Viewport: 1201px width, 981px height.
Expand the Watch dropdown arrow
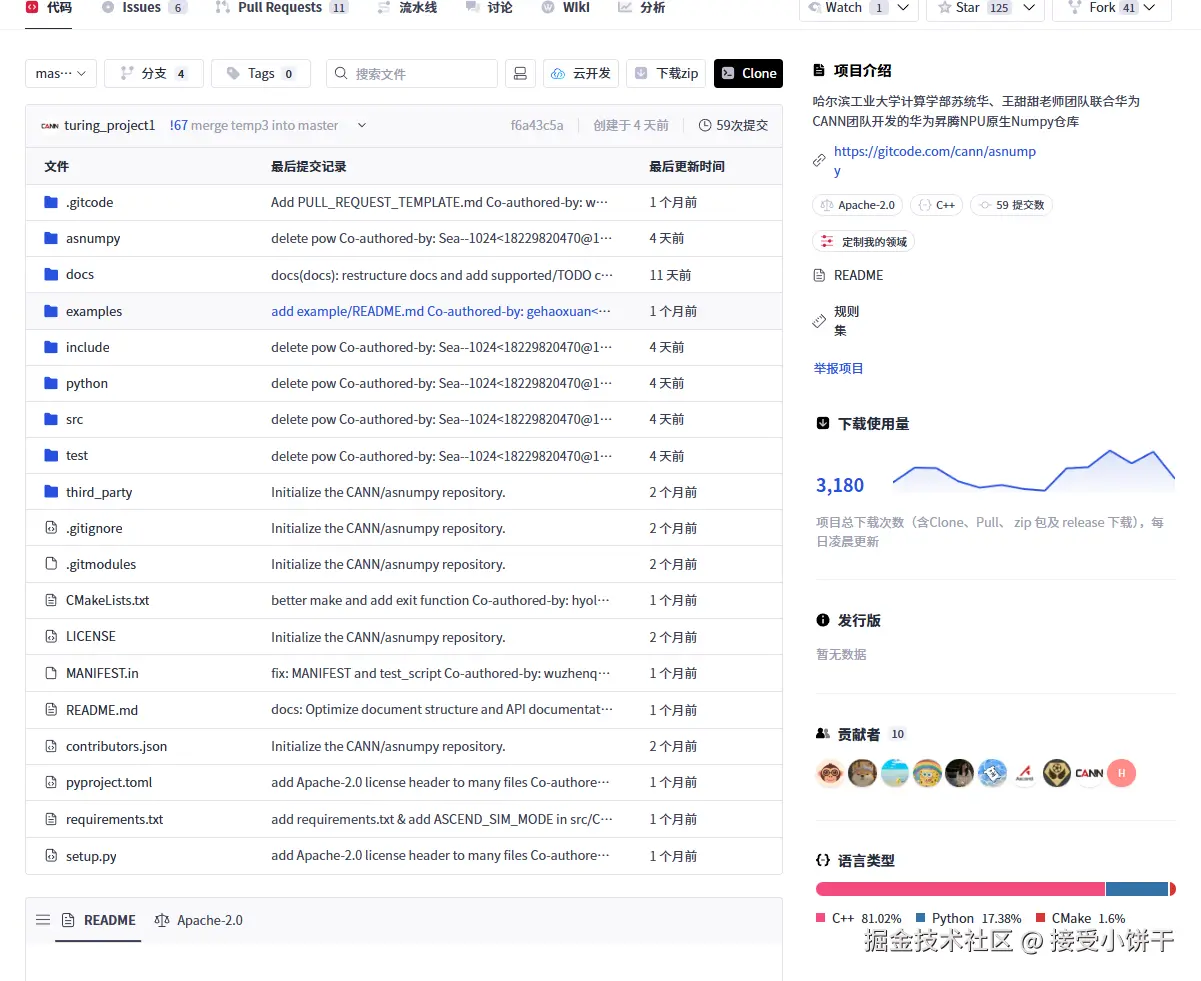pyautogui.click(x=904, y=8)
